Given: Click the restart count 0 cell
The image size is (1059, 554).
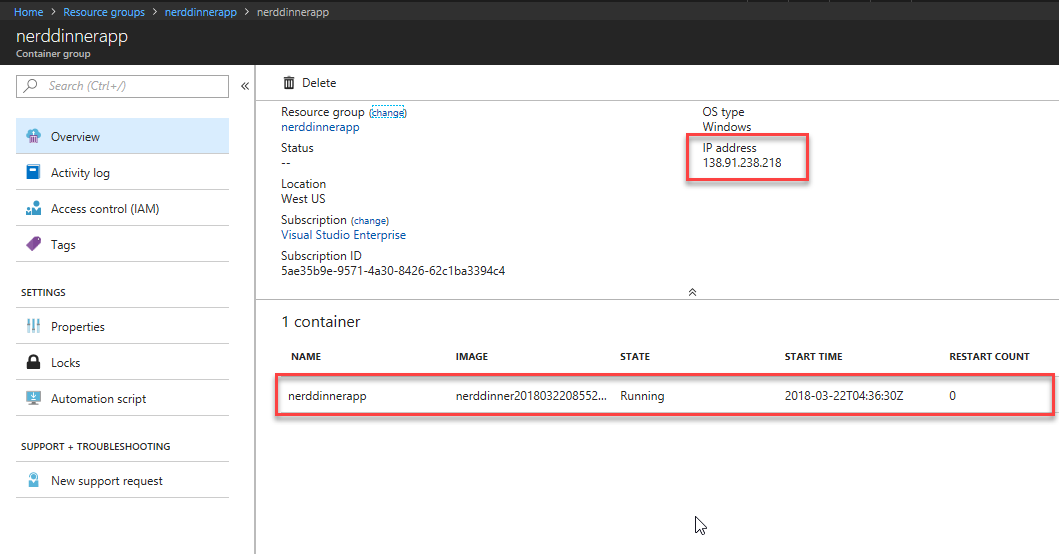Looking at the screenshot, I should pyautogui.click(x=952, y=396).
